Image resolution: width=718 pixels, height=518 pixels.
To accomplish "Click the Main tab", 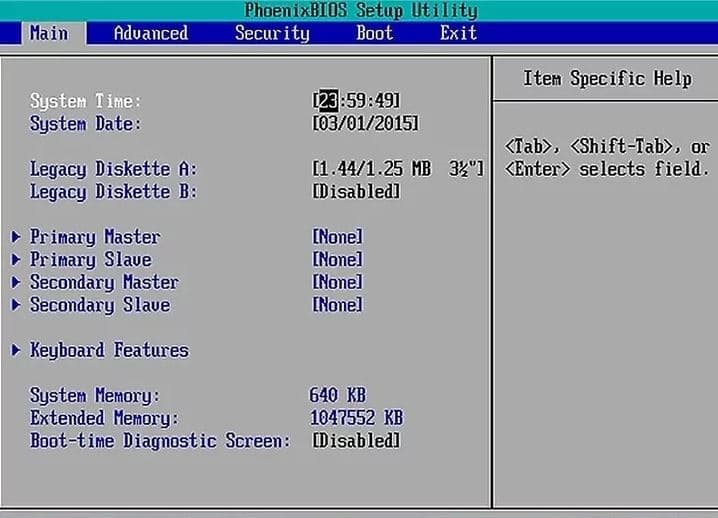I will pos(49,33).
